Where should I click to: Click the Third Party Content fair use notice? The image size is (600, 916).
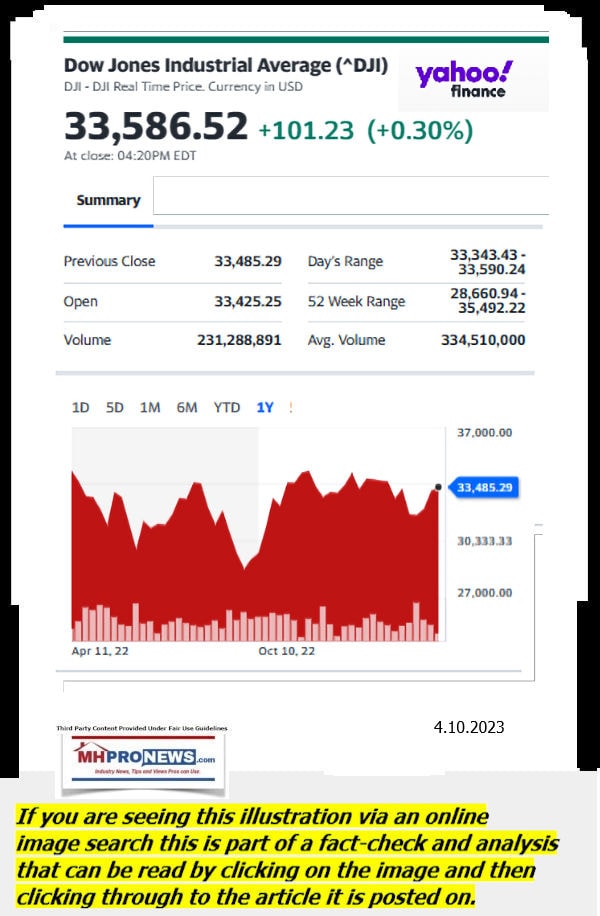coord(142,728)
